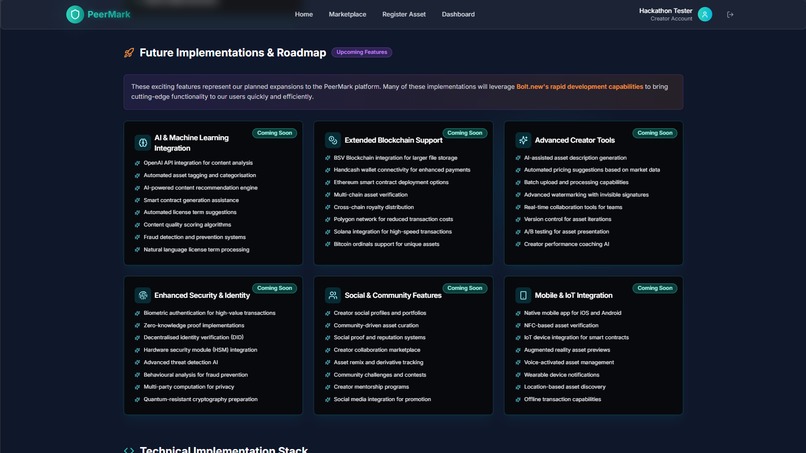Click the AI & Machine Learning card icon
The height and width of the screenshot is (453, 806).
[x=142, y=142]
